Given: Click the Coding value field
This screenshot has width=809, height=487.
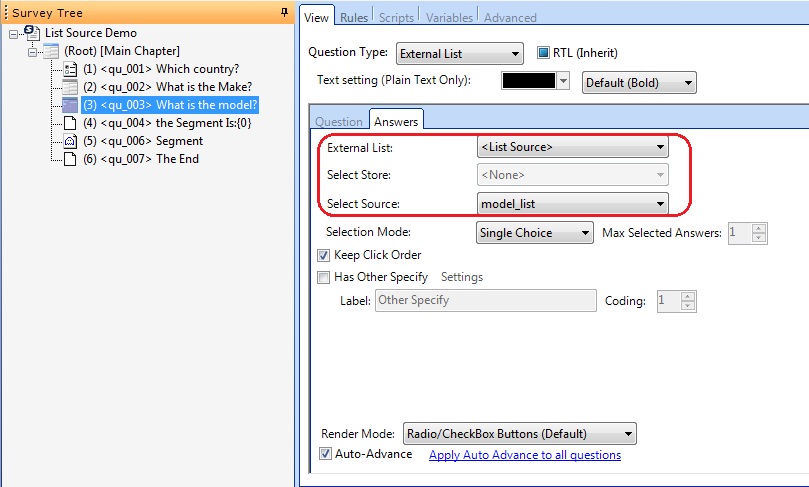Looking at the screenshot, I should pos(669,301).
